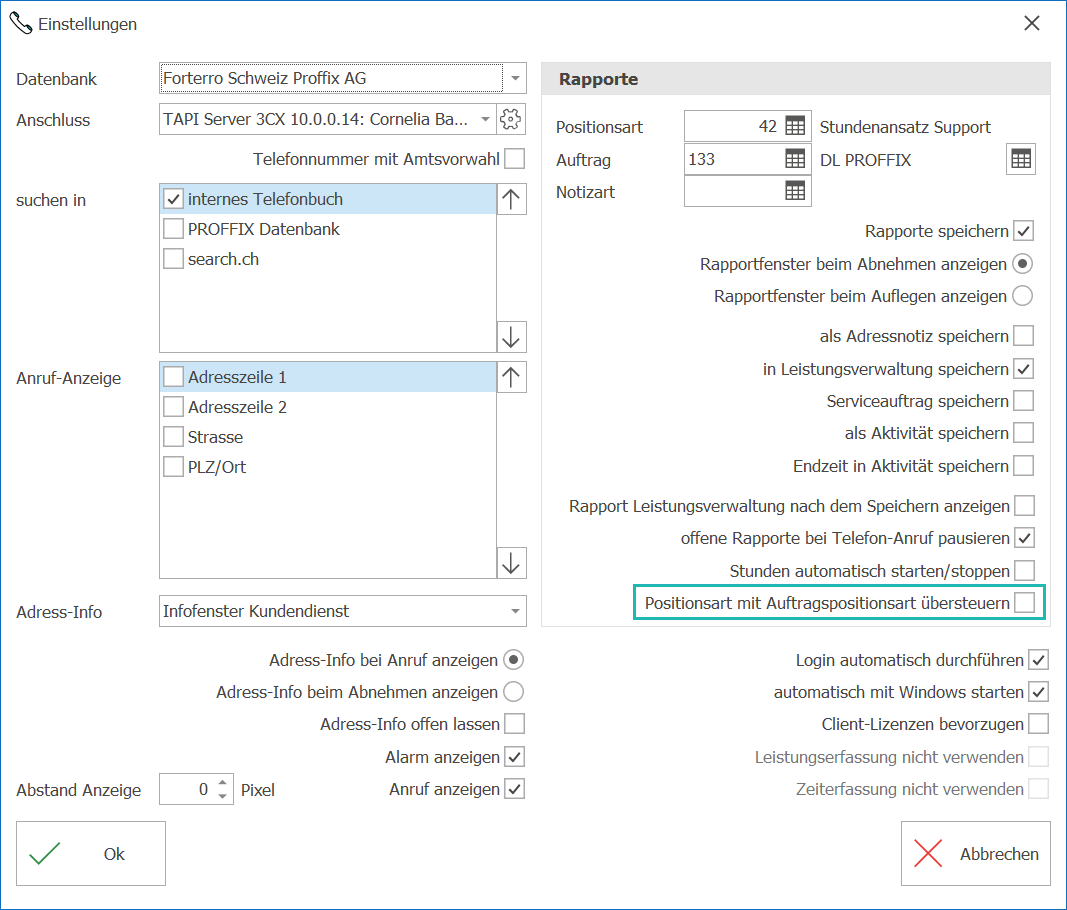The width and height of the screenshot is (1067, 910).
Task: Enable 'Stunden automatisch starten/stoppen'
Action: pyautogui.click(x=1025, y=570)
